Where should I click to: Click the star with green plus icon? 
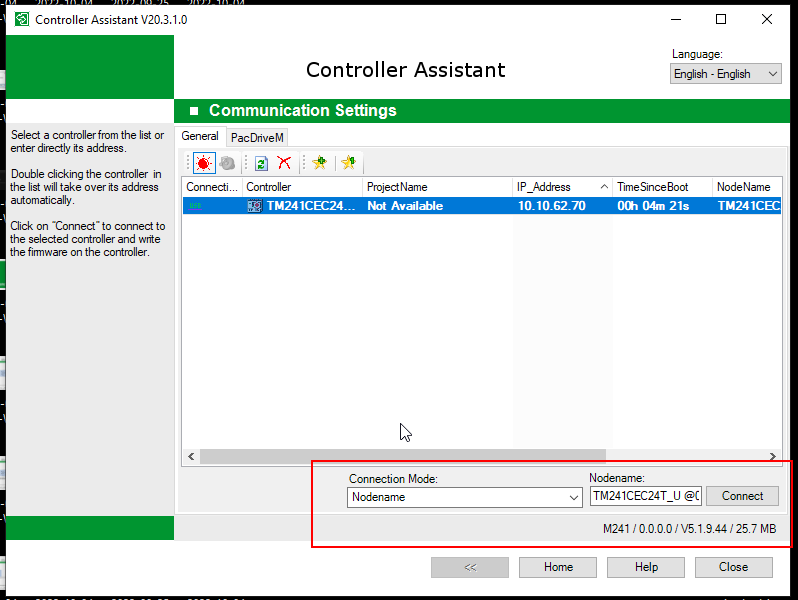coord(320,163)
